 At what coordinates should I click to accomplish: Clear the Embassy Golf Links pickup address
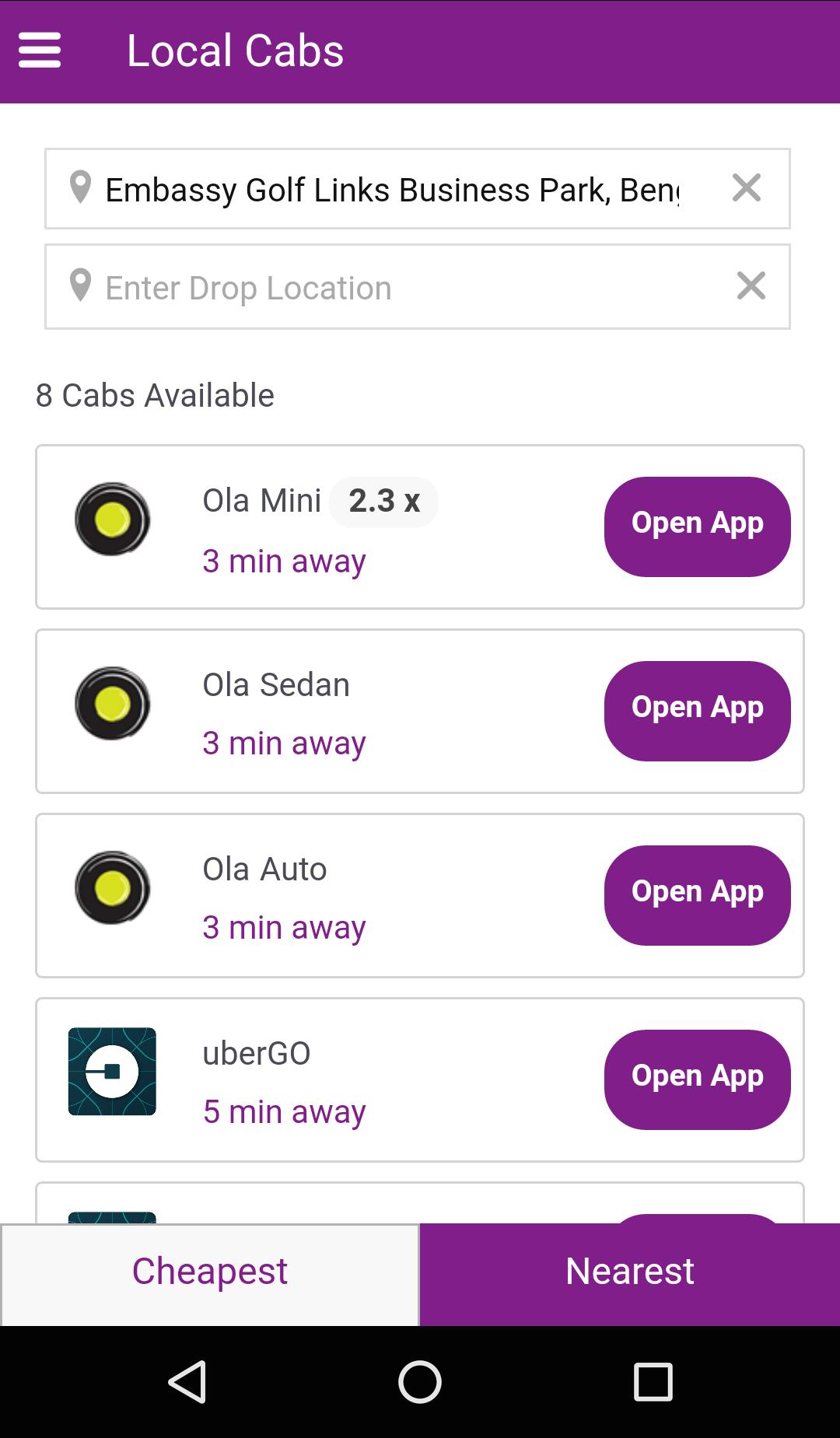747,187
